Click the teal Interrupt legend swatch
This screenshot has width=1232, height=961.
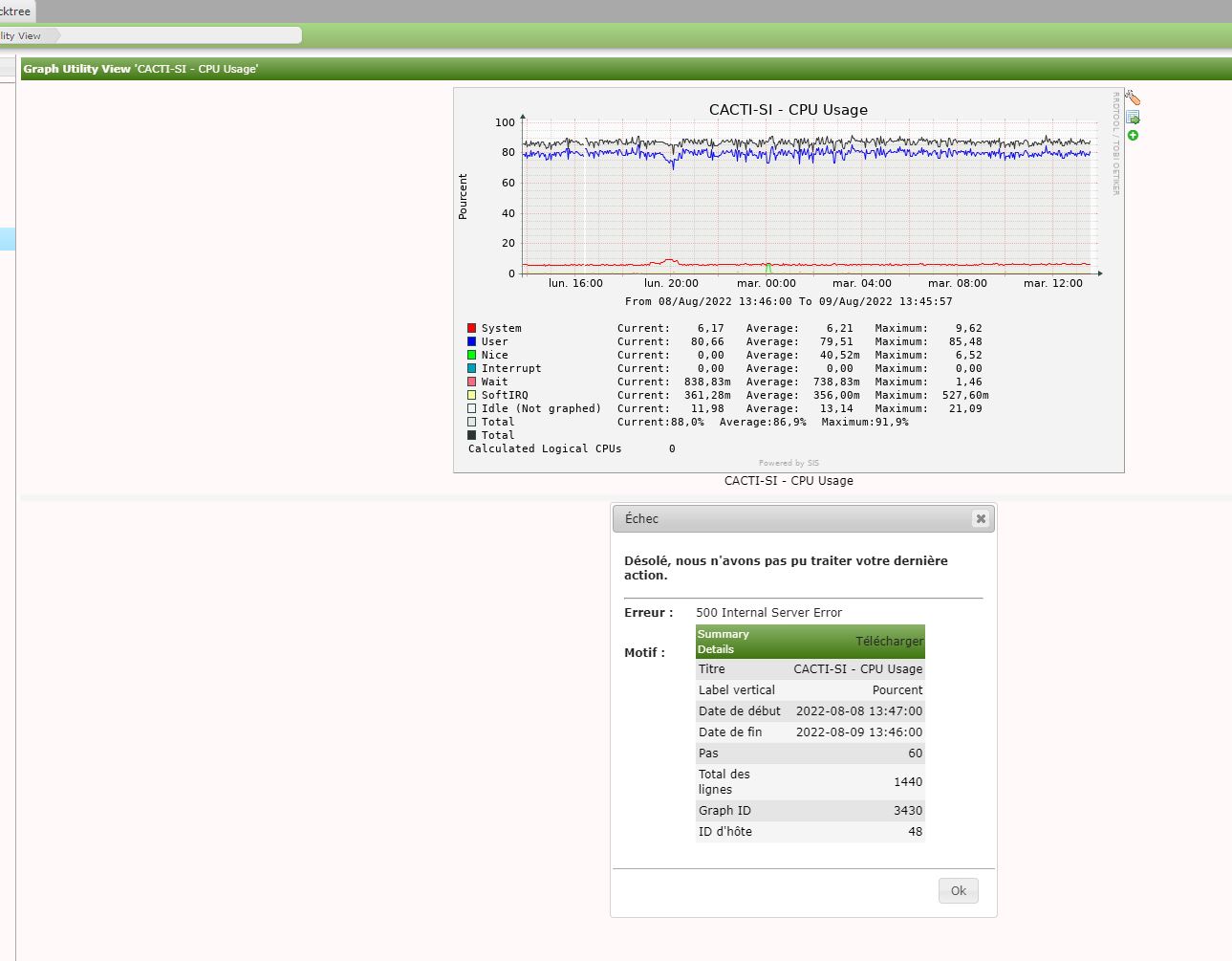pyautogui.click(x=471, y=368)
